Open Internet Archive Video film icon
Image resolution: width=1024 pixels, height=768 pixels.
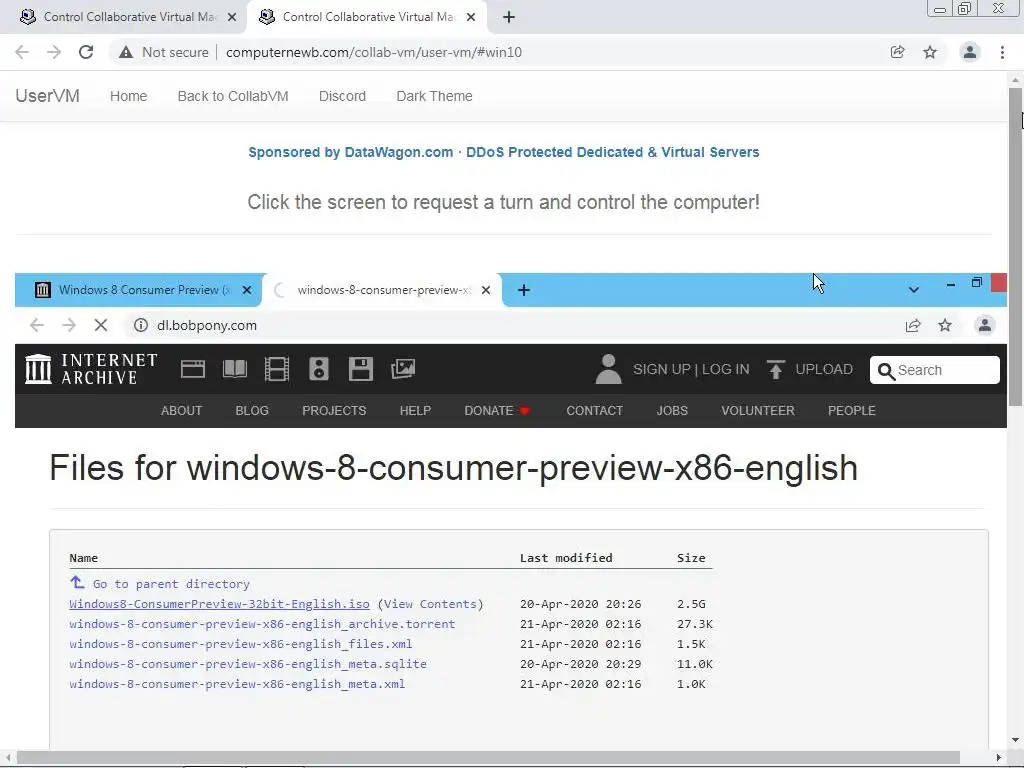pyautogui.click(x=276, y=369)
